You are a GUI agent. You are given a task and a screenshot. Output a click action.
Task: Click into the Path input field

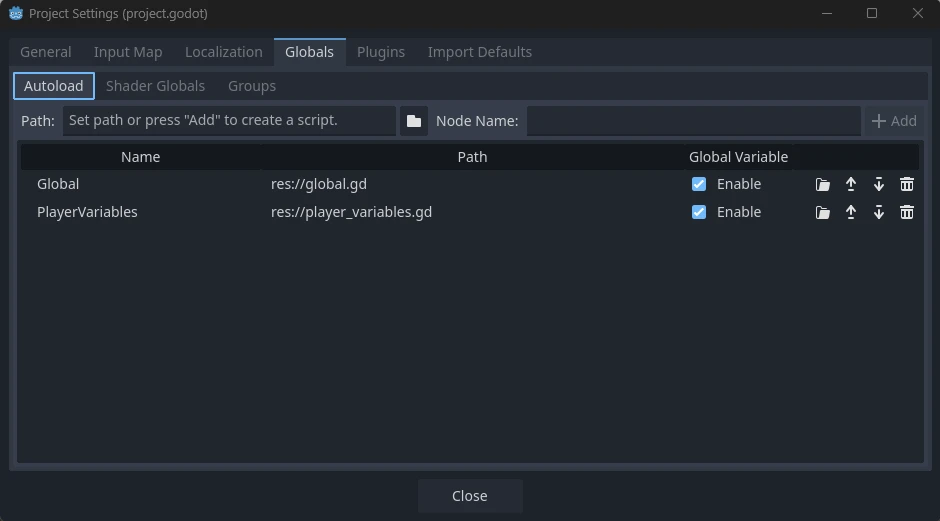(229, 121)
